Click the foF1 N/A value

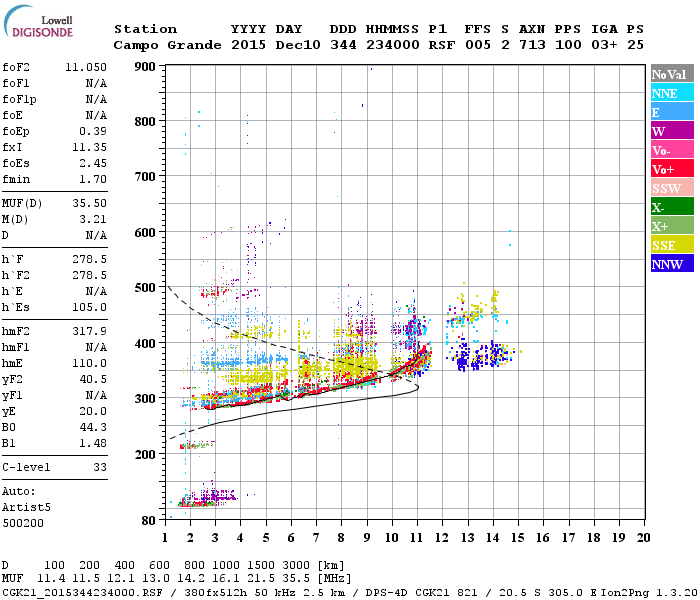click(x=96, y=83)
